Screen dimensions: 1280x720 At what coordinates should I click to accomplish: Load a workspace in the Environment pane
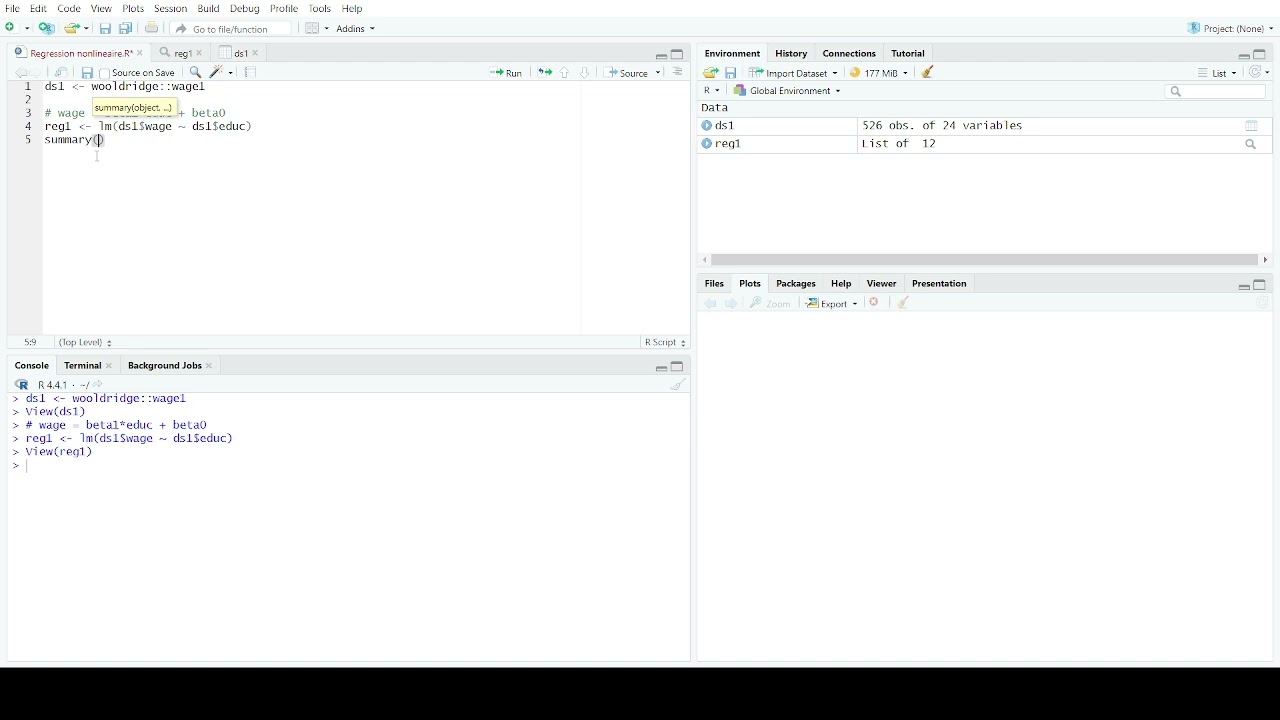click(712, 73)
